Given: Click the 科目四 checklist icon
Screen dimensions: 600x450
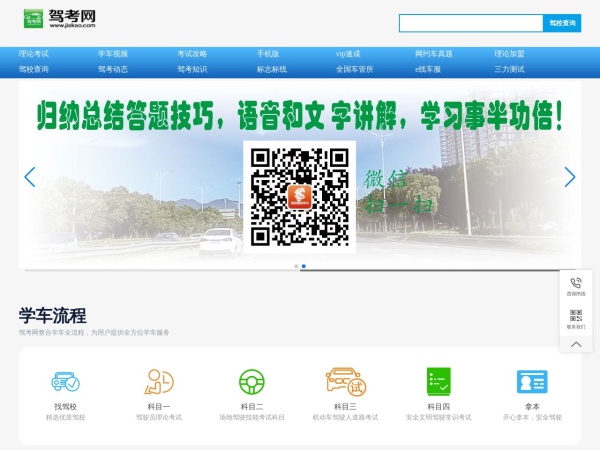Looking at the screenshot, I should (x=439, y=382).
